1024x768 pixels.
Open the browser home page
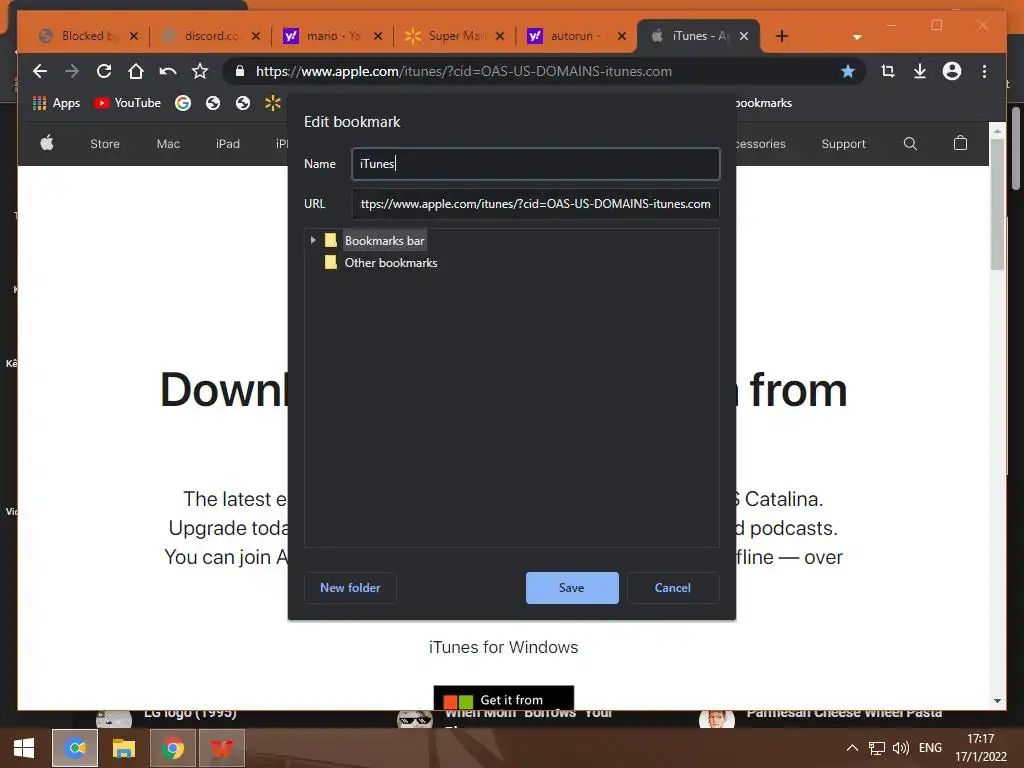(x=136, y=71)
